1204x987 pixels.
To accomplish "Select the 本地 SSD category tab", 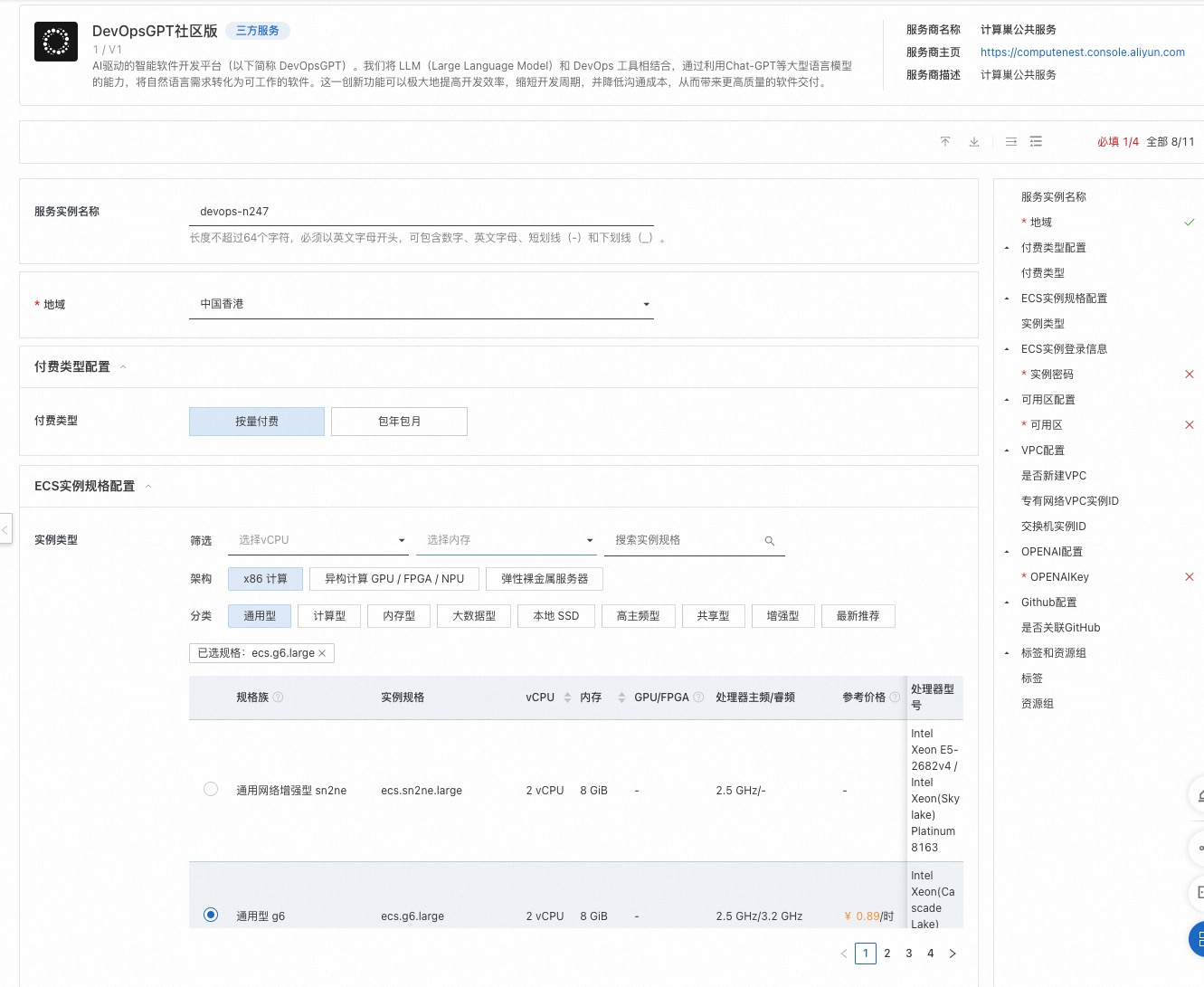I will point(556,616).
